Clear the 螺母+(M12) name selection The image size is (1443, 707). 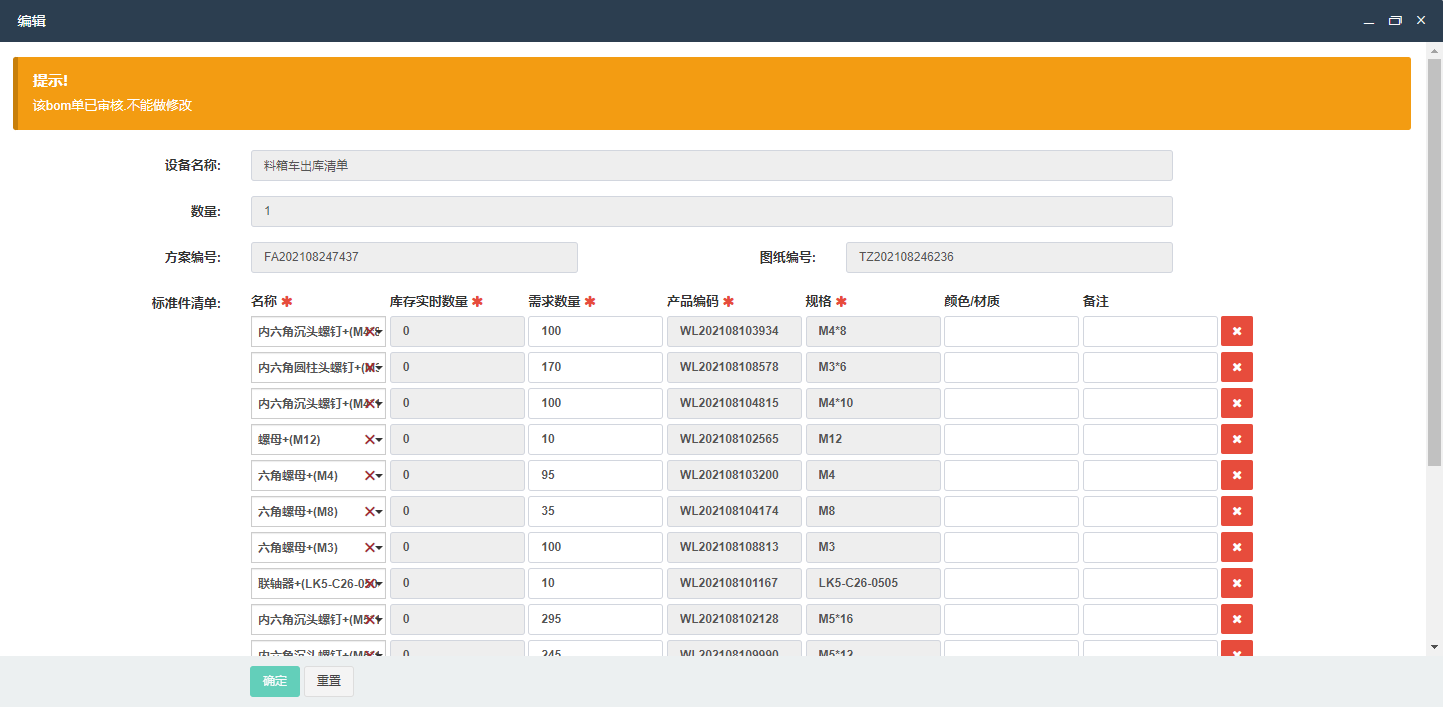(x=369, y=439)
